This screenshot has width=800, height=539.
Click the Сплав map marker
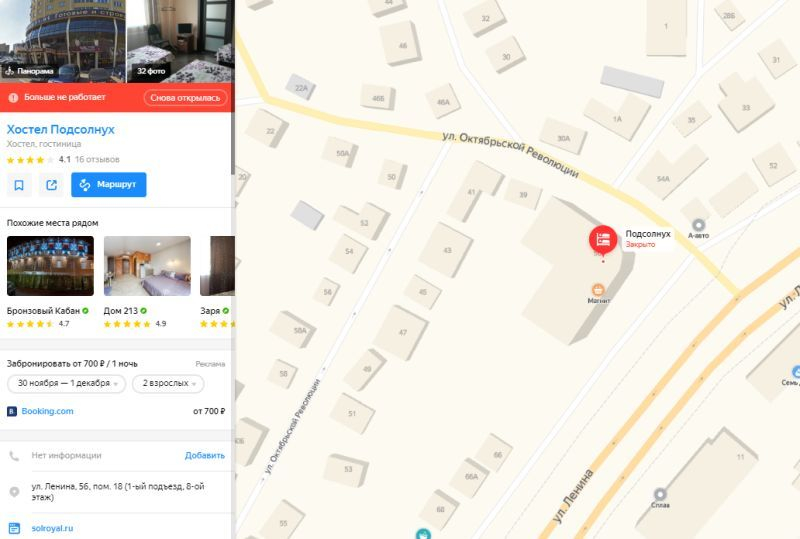[x=660, y=494]
